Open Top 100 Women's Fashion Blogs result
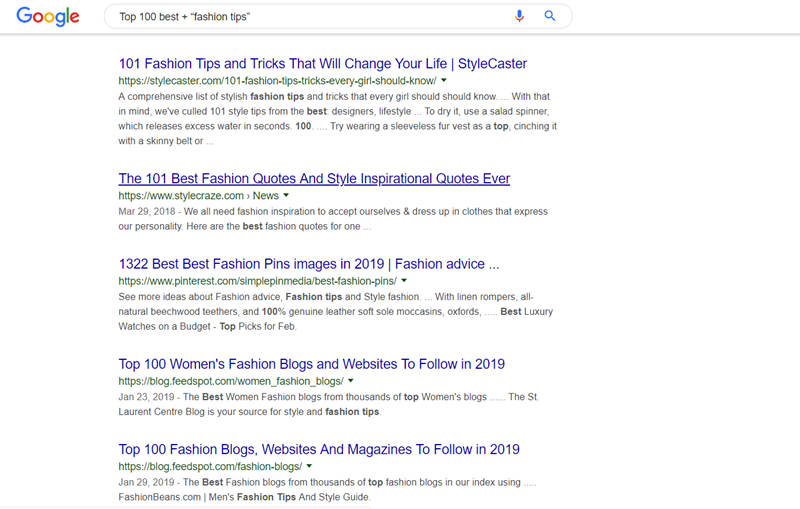Viewport: 800px width, 509px height. [311, 364]
